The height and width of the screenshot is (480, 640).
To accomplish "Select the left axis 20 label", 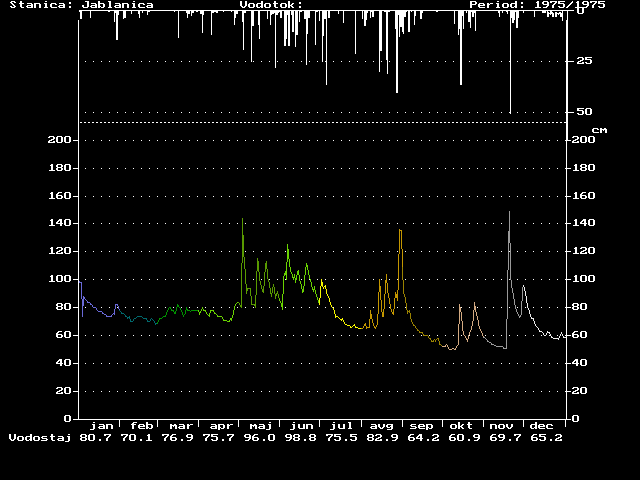I will tap(64, 391).
